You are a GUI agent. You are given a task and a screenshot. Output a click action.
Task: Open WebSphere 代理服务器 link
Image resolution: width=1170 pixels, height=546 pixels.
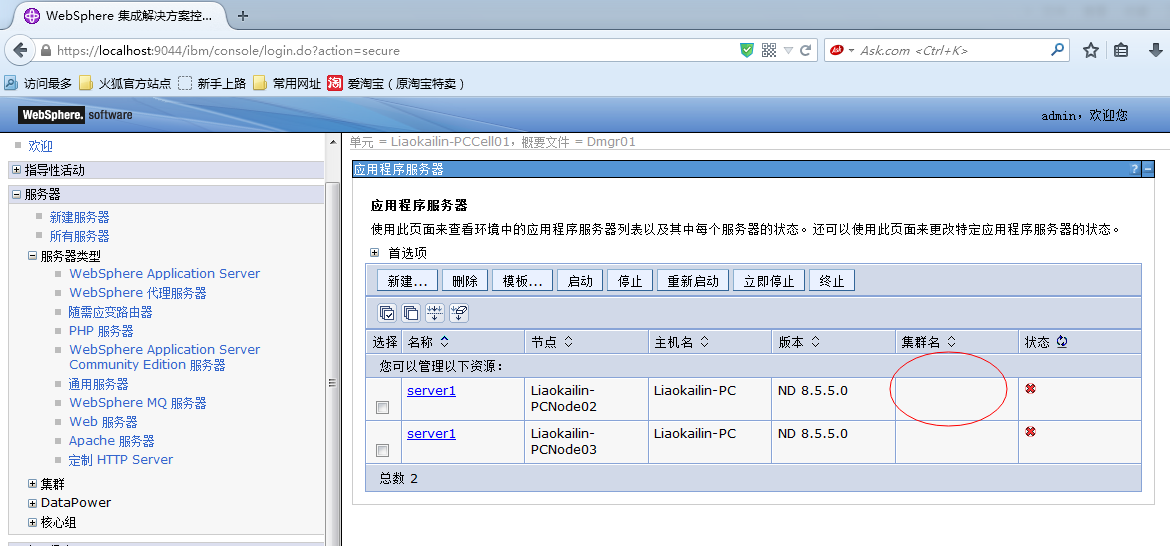point(138,292)
